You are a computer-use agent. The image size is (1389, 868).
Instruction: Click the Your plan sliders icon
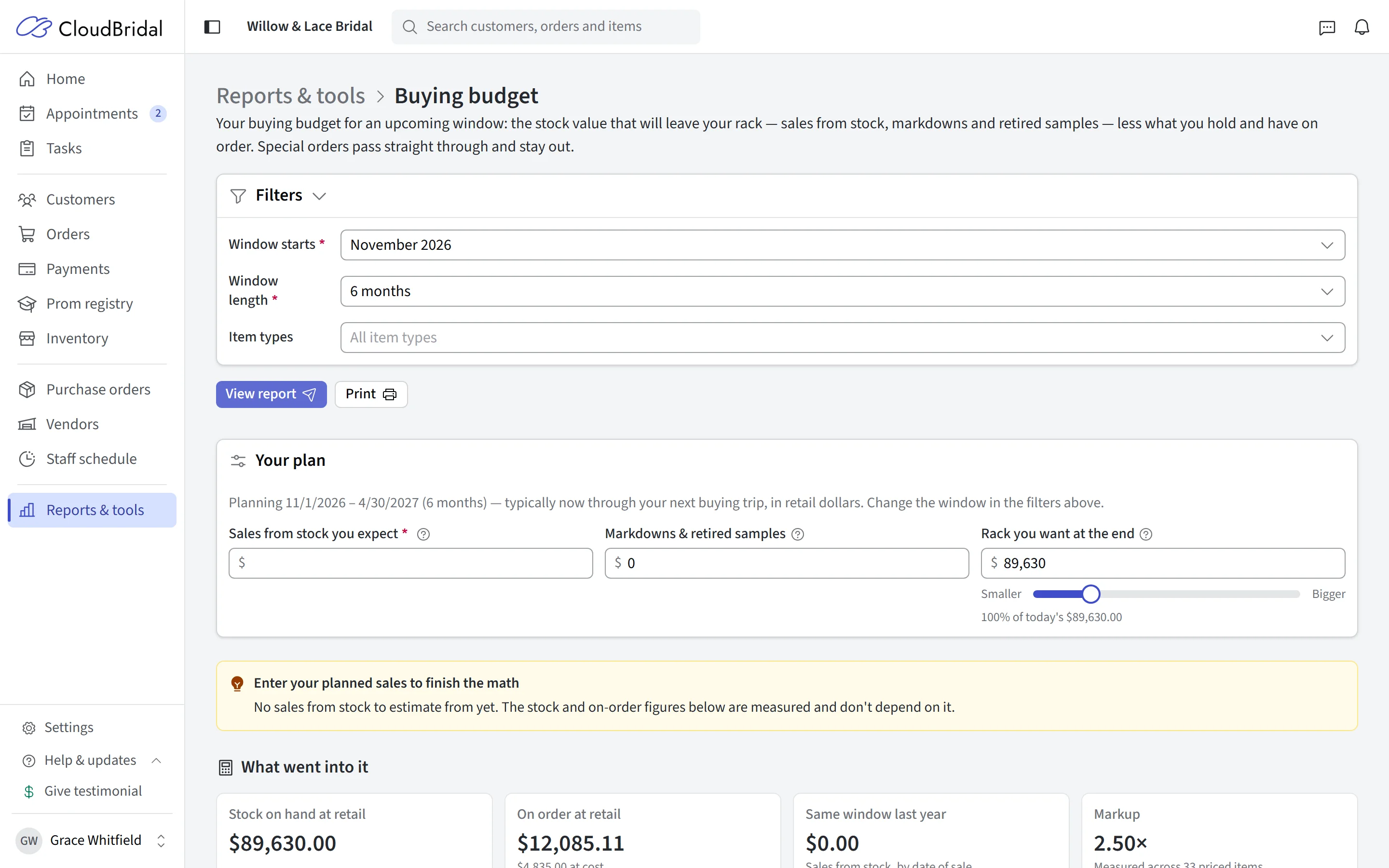tap(238, 461)
